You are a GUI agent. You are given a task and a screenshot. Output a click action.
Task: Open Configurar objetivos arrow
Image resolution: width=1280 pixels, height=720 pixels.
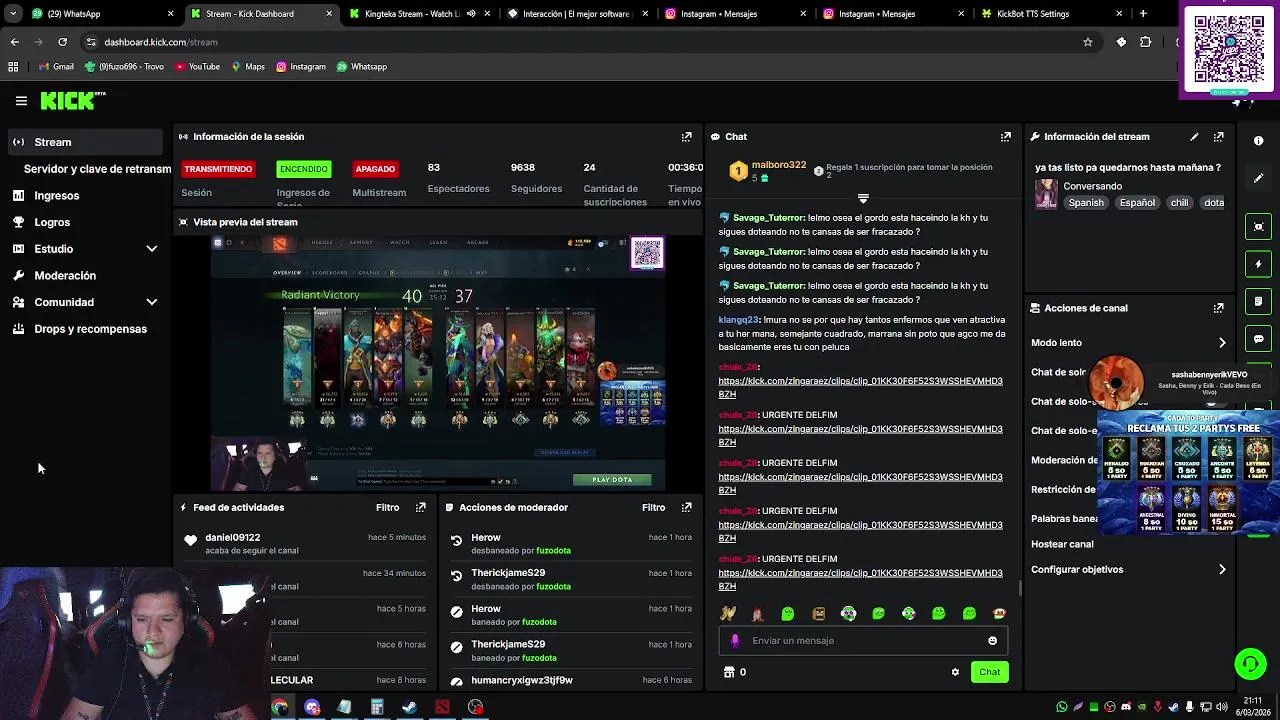[1222, 570]
